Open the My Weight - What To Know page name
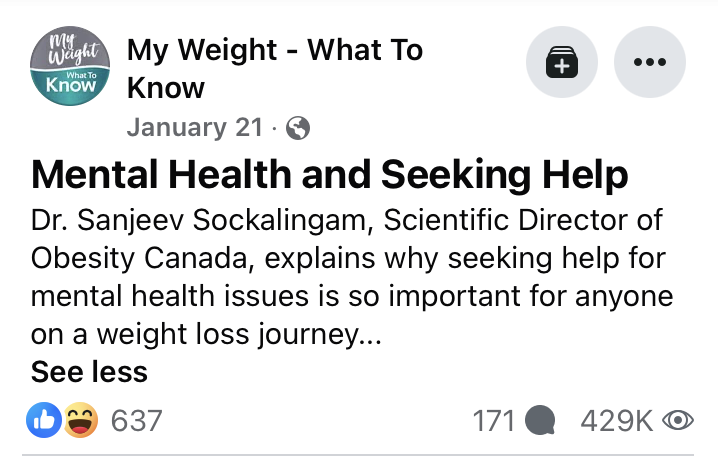Image resolution: width=718 pixels, height=460 pixels. [275, 68]
